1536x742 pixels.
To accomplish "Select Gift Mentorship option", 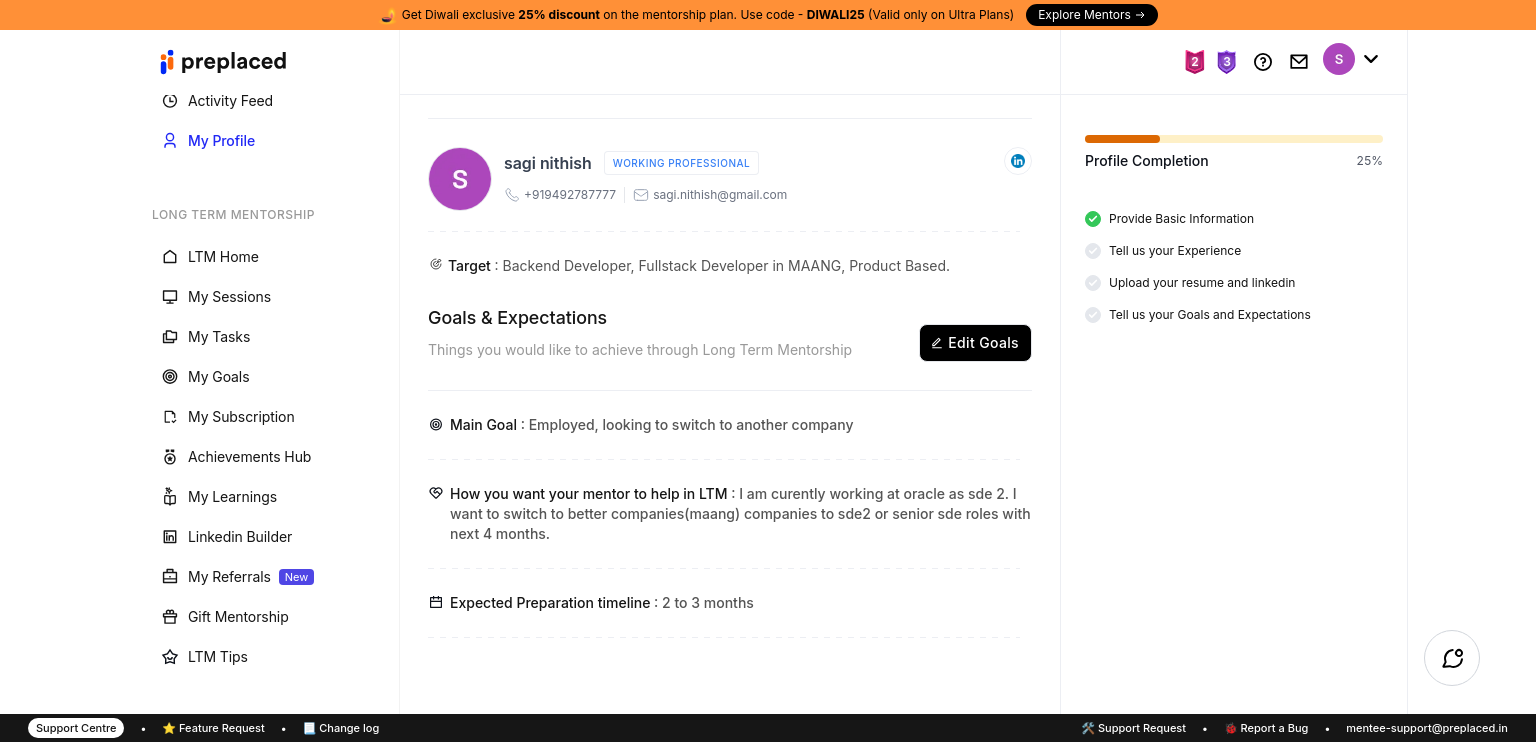I will pos(238,617).
